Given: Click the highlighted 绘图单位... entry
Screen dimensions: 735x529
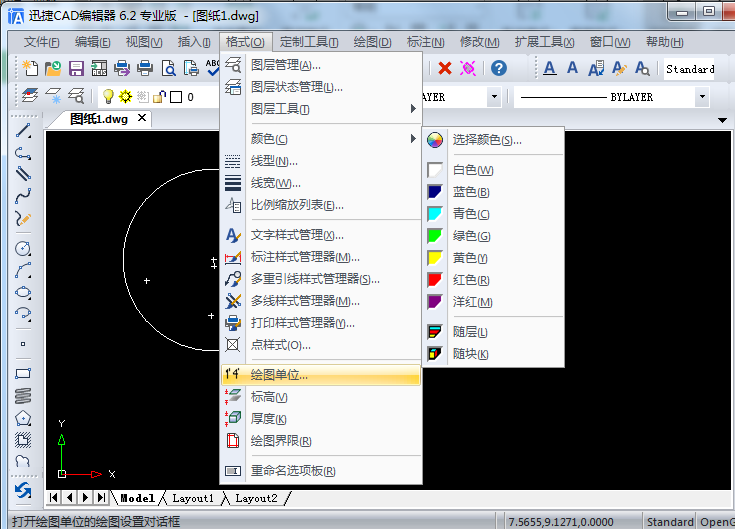Looking at the screenshot, I should coord(321,375).
